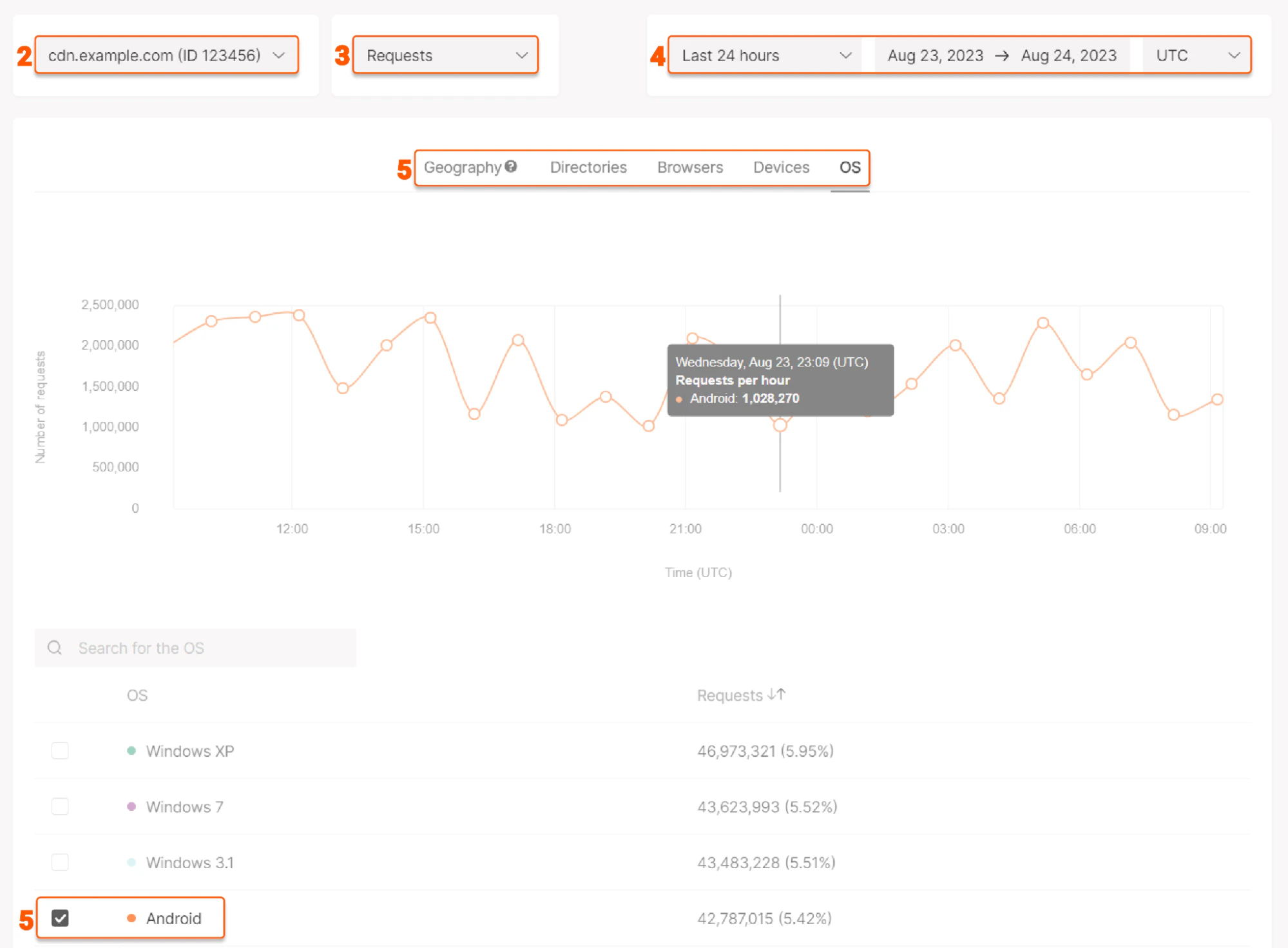Click the Geography help icon
The width and height of the screenshot is (1288, 948).
pos(512,166)
